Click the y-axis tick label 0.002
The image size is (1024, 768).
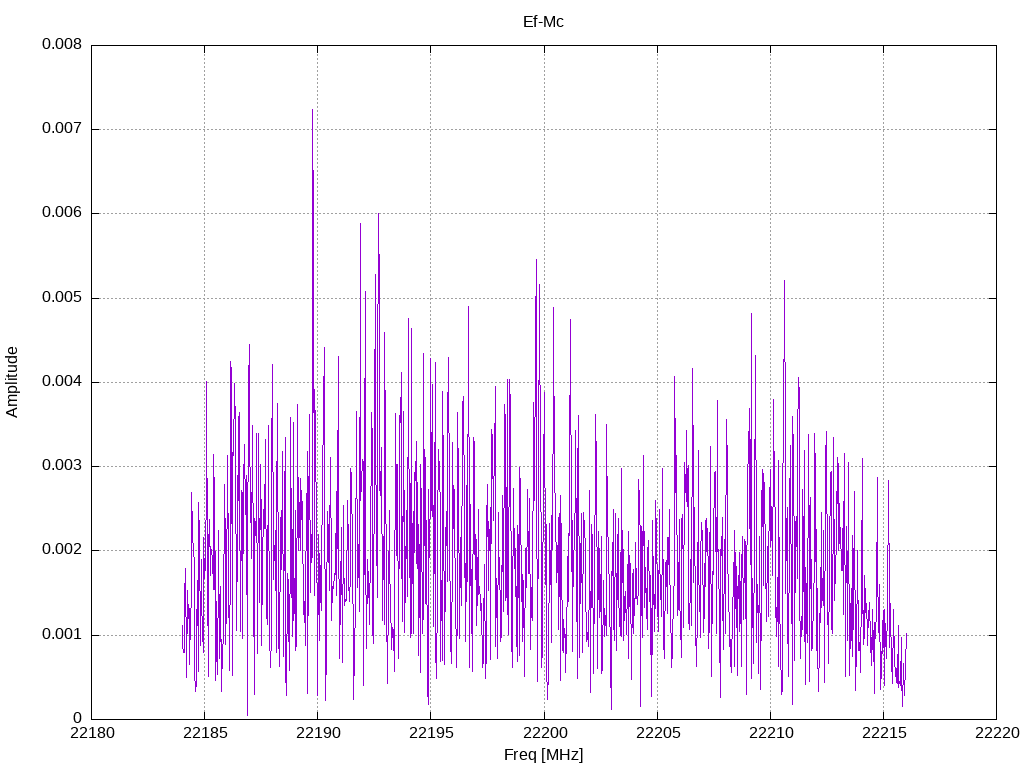tap(62, 550)
